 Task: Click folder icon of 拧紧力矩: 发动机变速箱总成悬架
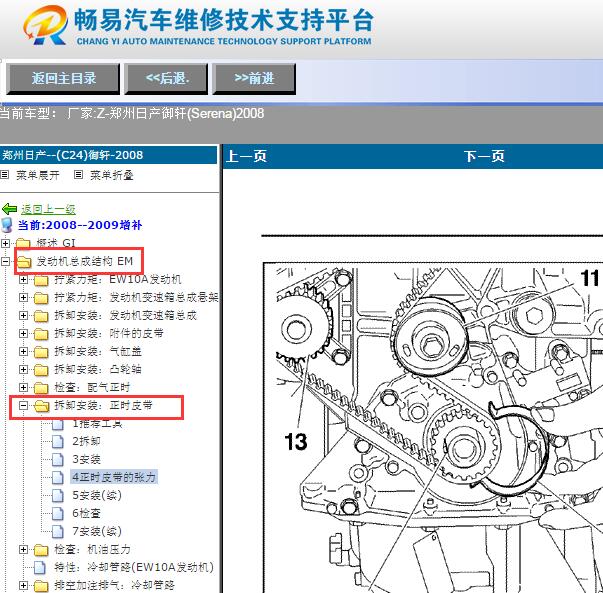coord(41,298)
